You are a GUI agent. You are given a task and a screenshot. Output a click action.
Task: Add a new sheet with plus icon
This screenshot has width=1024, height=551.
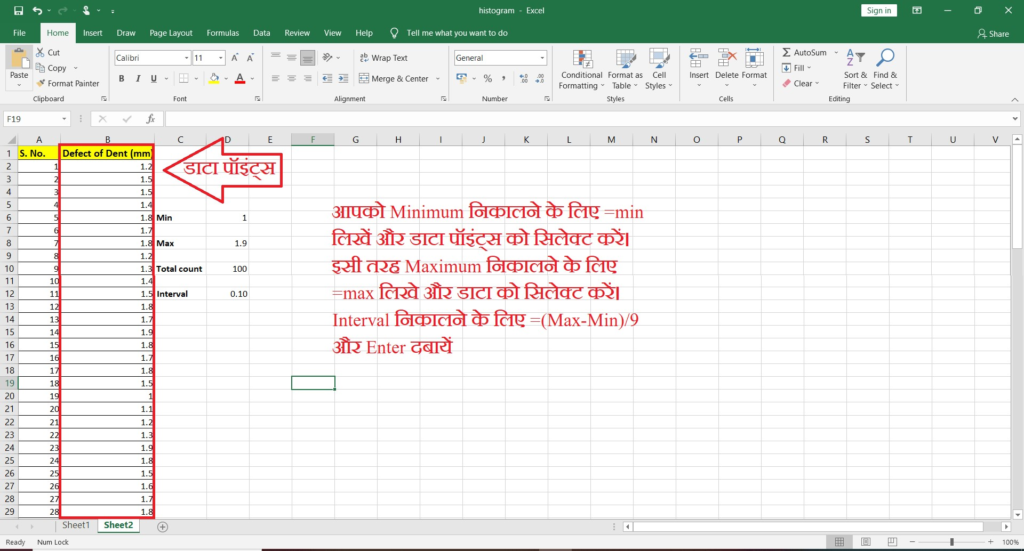tap(163, 527)
